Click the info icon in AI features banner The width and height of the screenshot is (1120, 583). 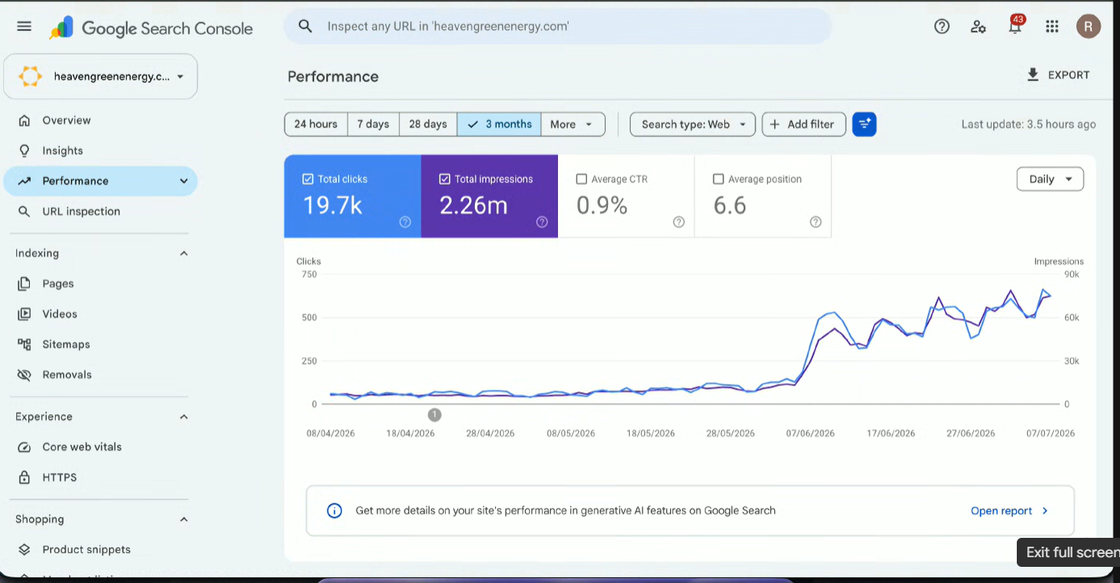tap(334, 511)
